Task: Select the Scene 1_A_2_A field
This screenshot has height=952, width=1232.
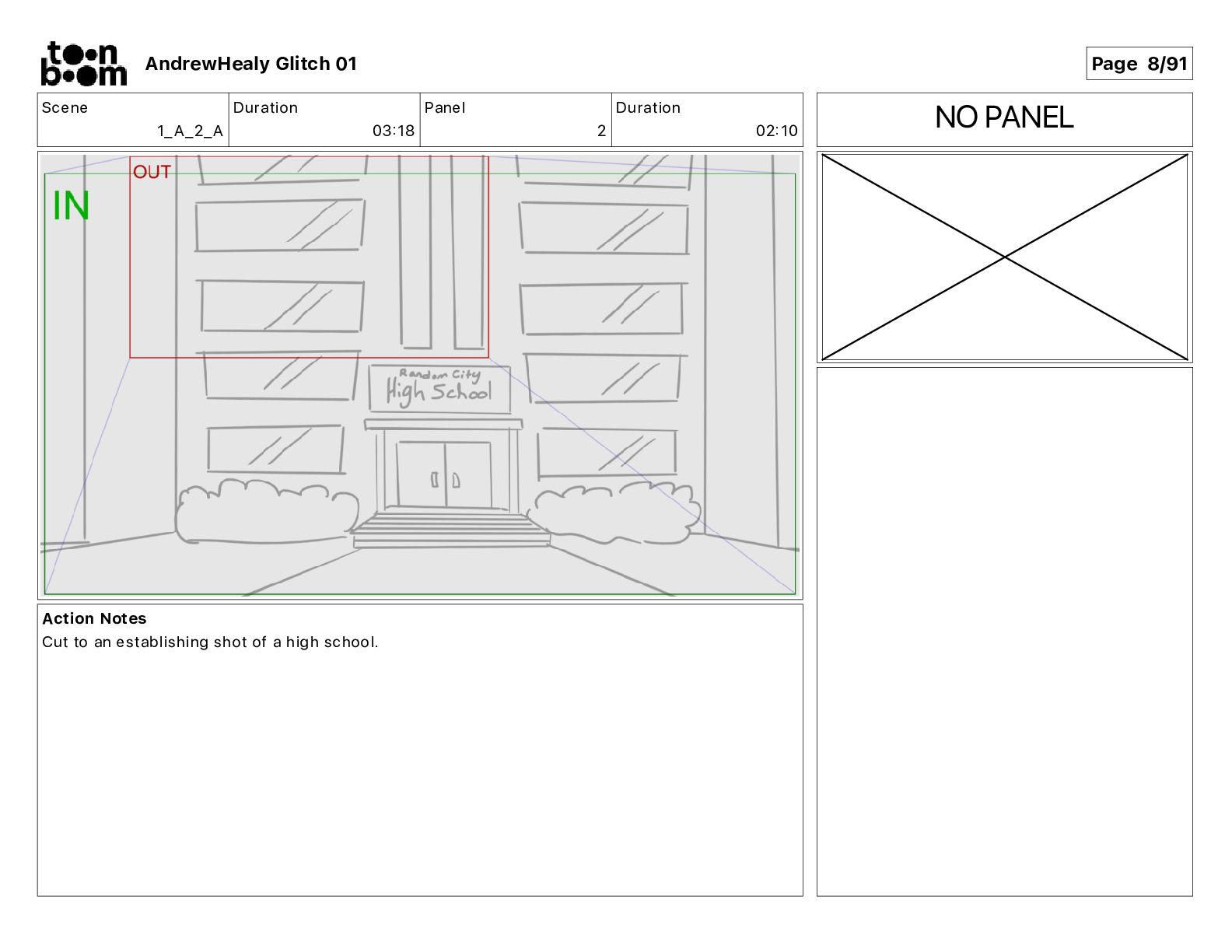Action: click(x=133, y=120)
